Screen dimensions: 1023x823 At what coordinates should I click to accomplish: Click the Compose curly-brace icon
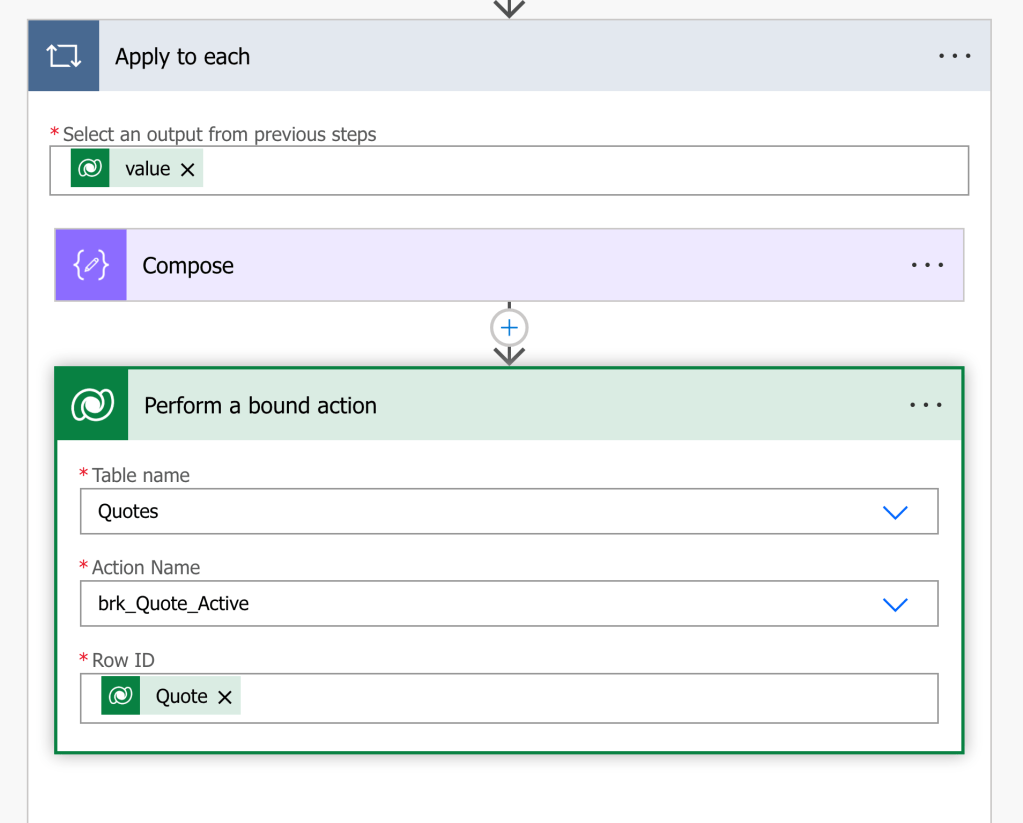pyautogui.click(x=91, y=265)
